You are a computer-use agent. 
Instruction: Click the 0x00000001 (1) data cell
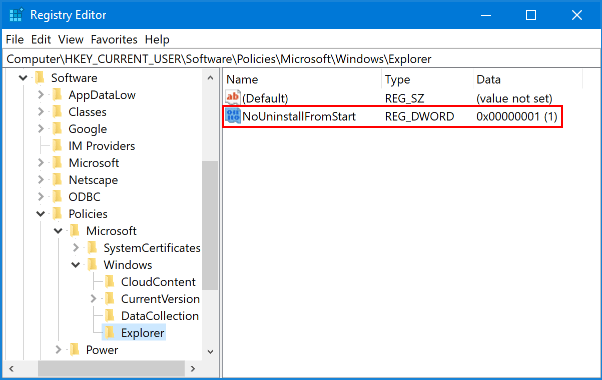517,116
